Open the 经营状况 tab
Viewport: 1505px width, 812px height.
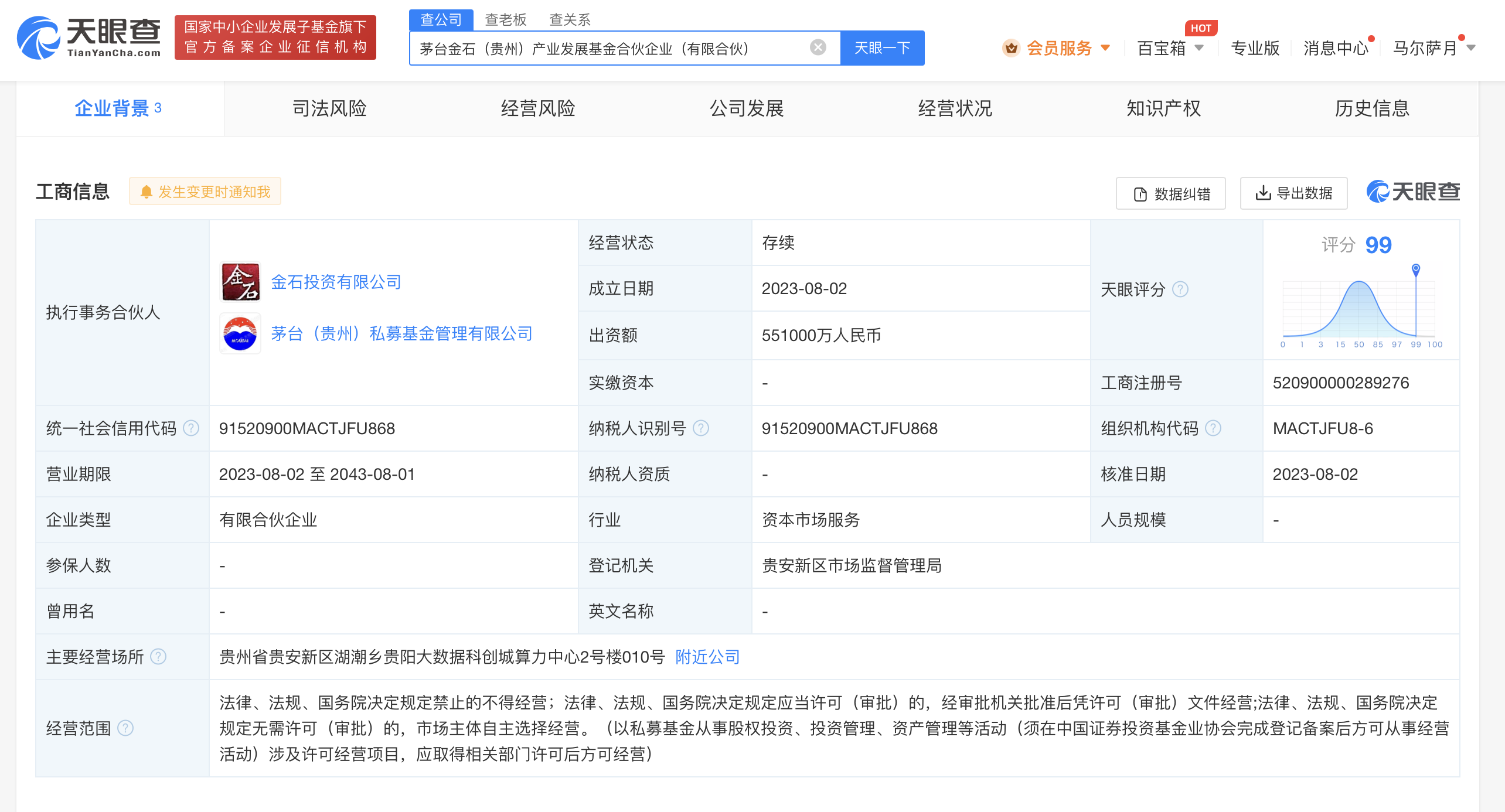[x=955, y=108]
